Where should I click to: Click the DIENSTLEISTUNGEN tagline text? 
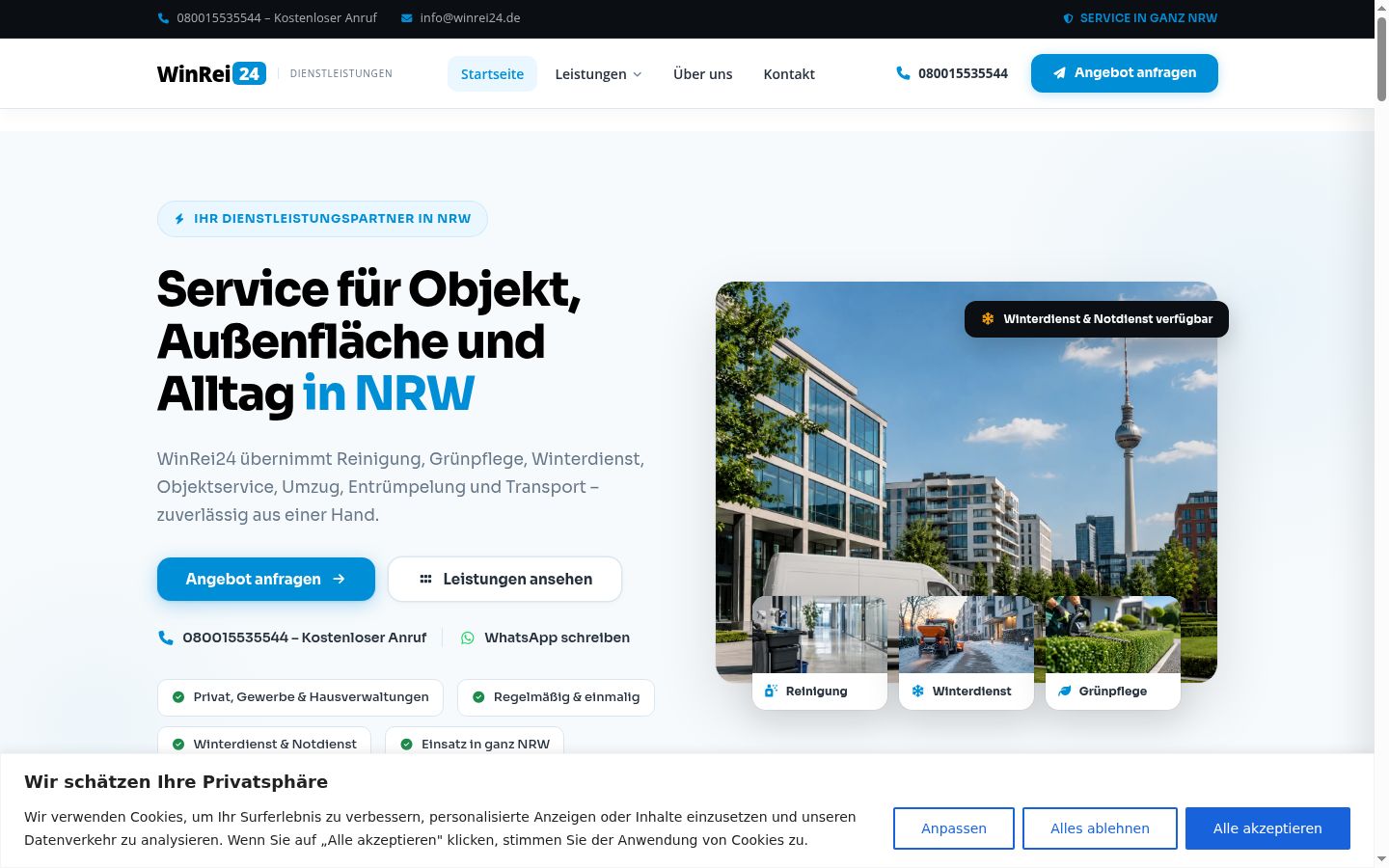(x=341, y=74)
